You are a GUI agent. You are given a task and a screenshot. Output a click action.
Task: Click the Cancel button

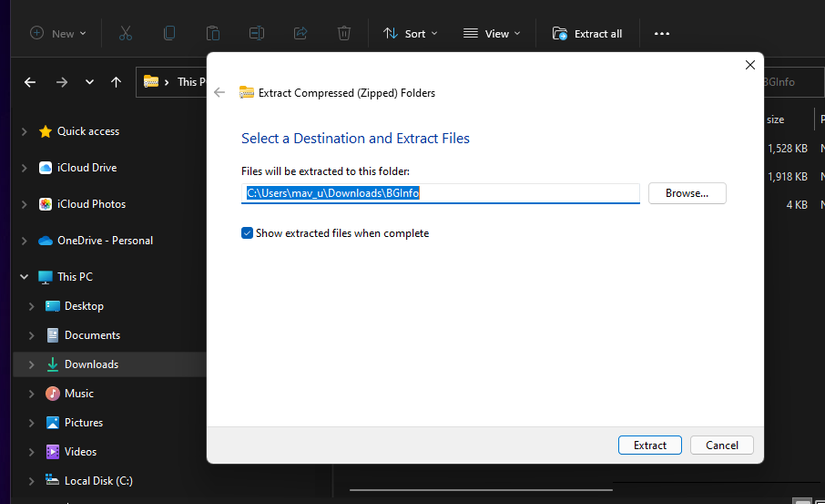tap(722, 445)
